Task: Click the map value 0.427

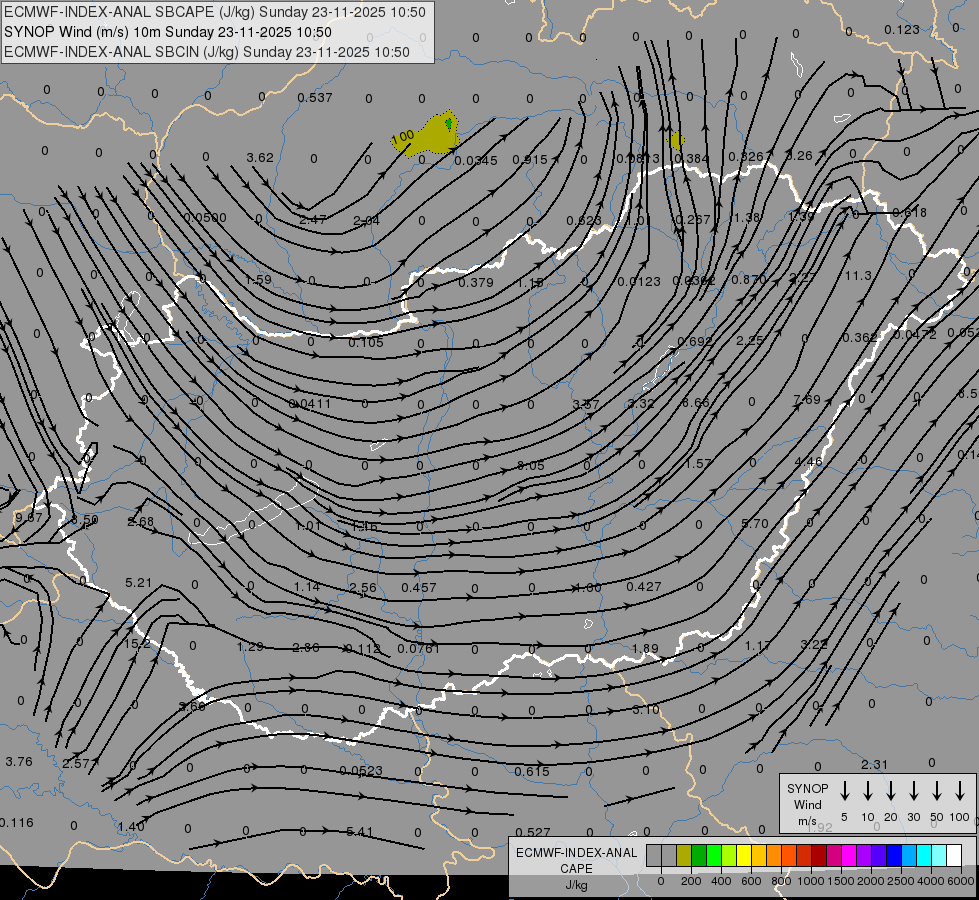Action: click(x=644, y=586)
